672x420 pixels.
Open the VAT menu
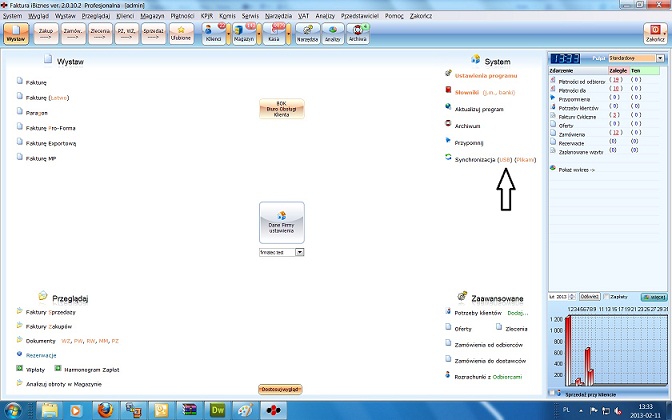point(303,16)
